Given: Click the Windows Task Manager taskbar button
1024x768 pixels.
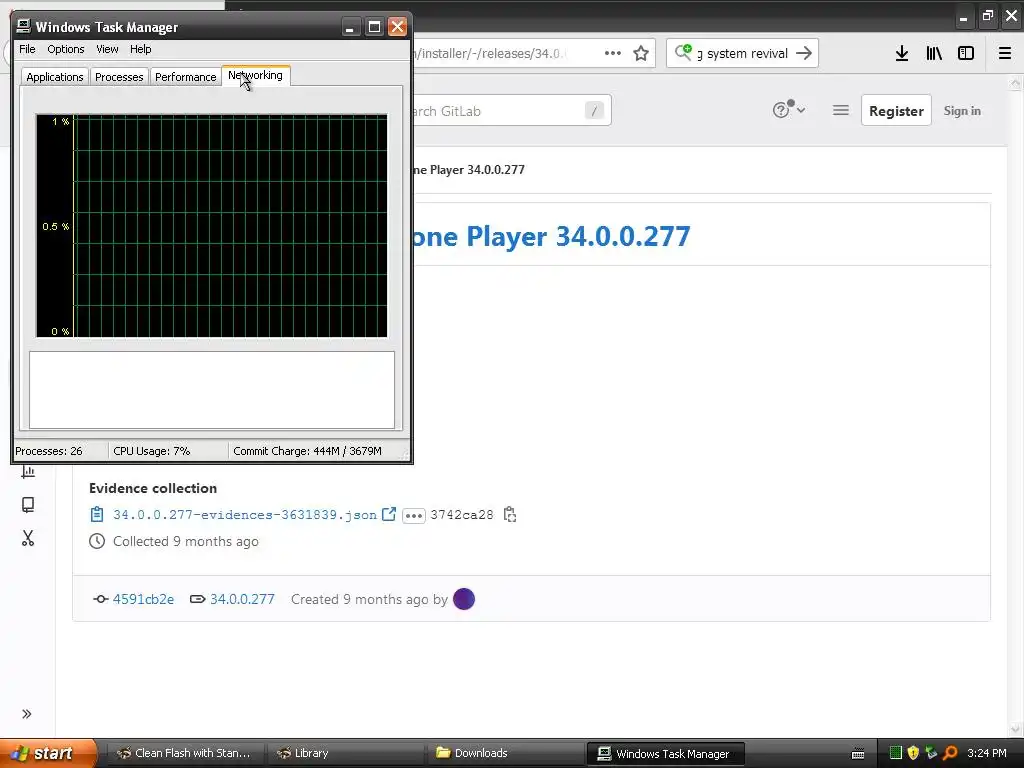Looking at the screenshot, I should [x=665, y=754].
